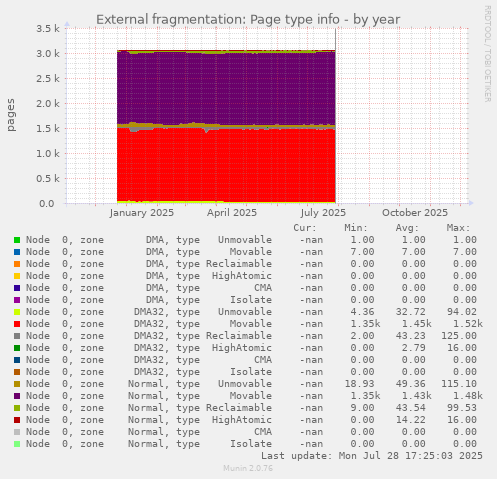497x479 pixels.
Task: Click the DMA Movable blue legend swatch
Action: pos(17,252)
